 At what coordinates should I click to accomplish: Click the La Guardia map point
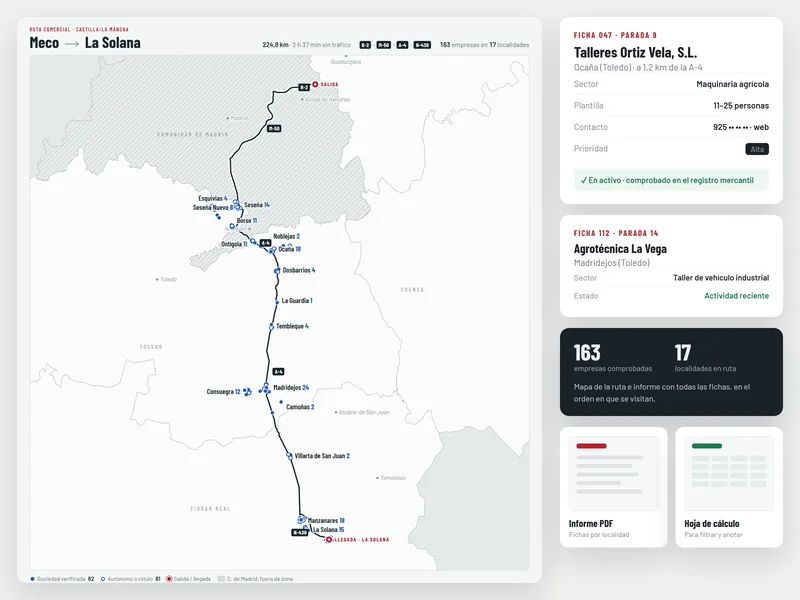(277, 303)
